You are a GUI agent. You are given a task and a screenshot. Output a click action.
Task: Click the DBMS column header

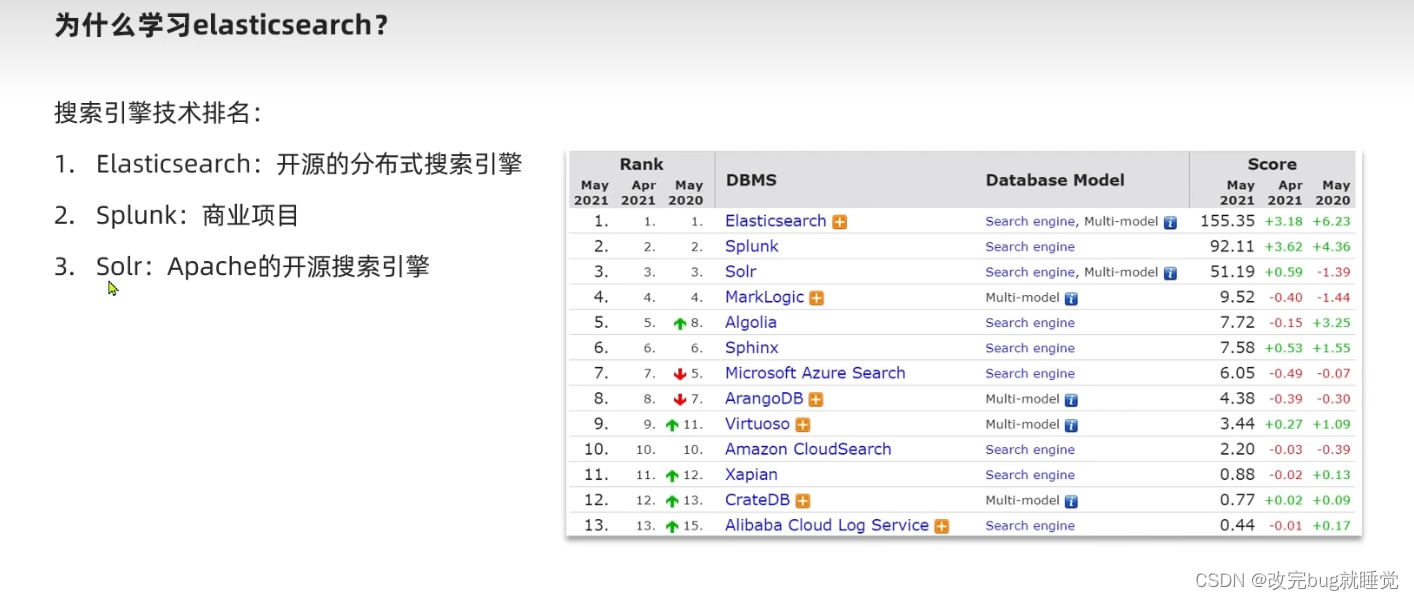pyautogui.click(x=751, y=180)
